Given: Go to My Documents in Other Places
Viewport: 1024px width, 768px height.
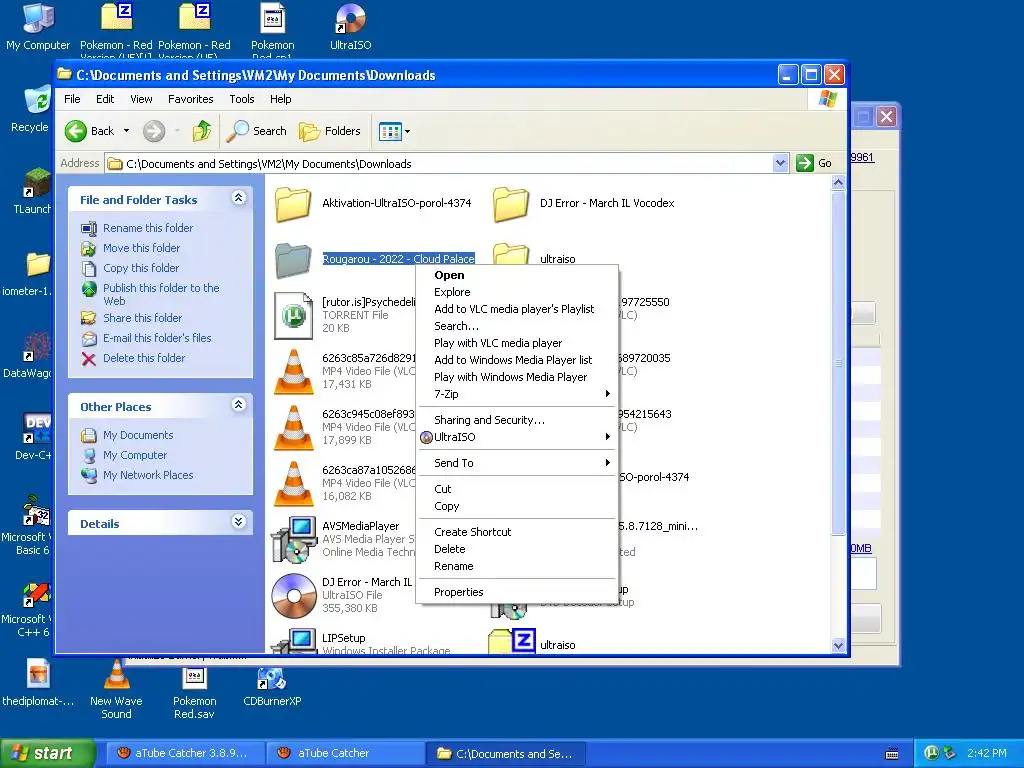Looking at the screenshot, I should [138, 436].
